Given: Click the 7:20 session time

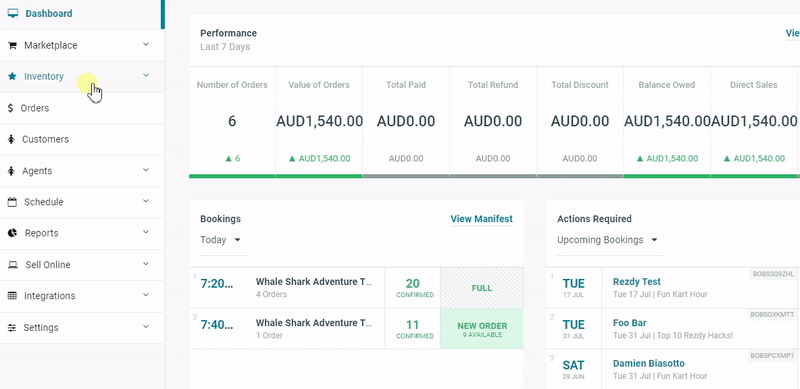Looking at the screenshot, I should 217,283.
